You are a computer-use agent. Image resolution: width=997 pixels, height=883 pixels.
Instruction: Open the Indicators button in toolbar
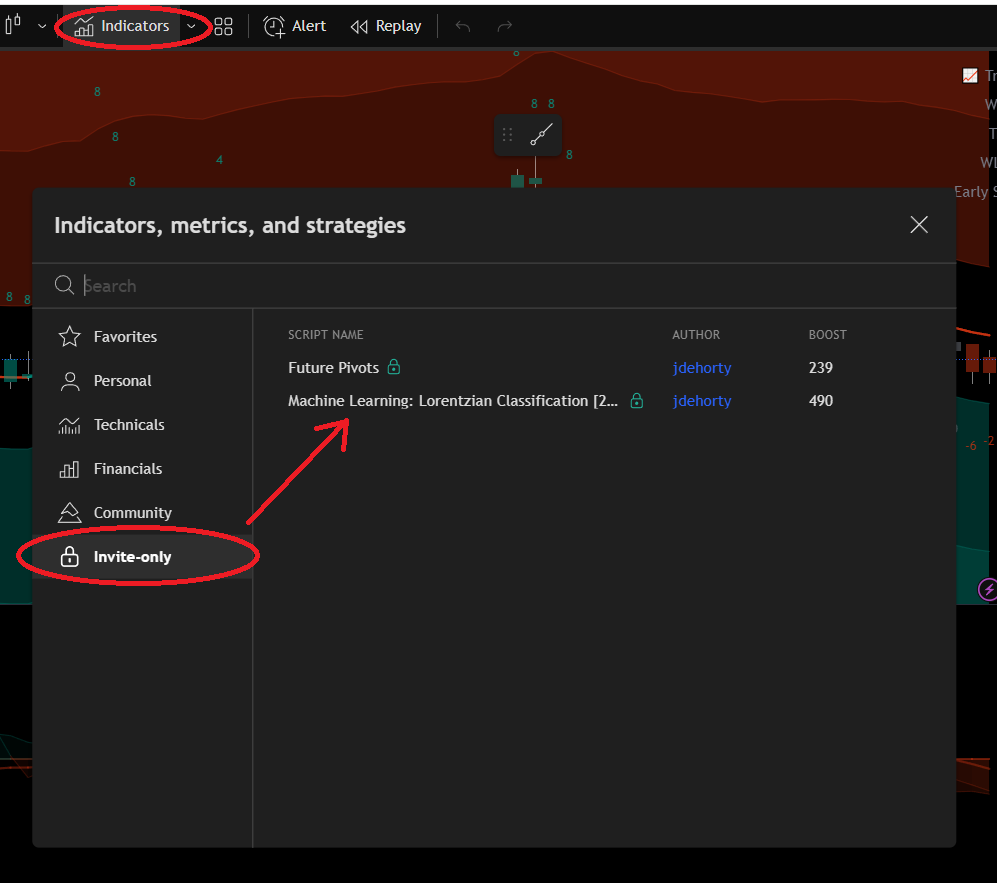click(123, 26)
